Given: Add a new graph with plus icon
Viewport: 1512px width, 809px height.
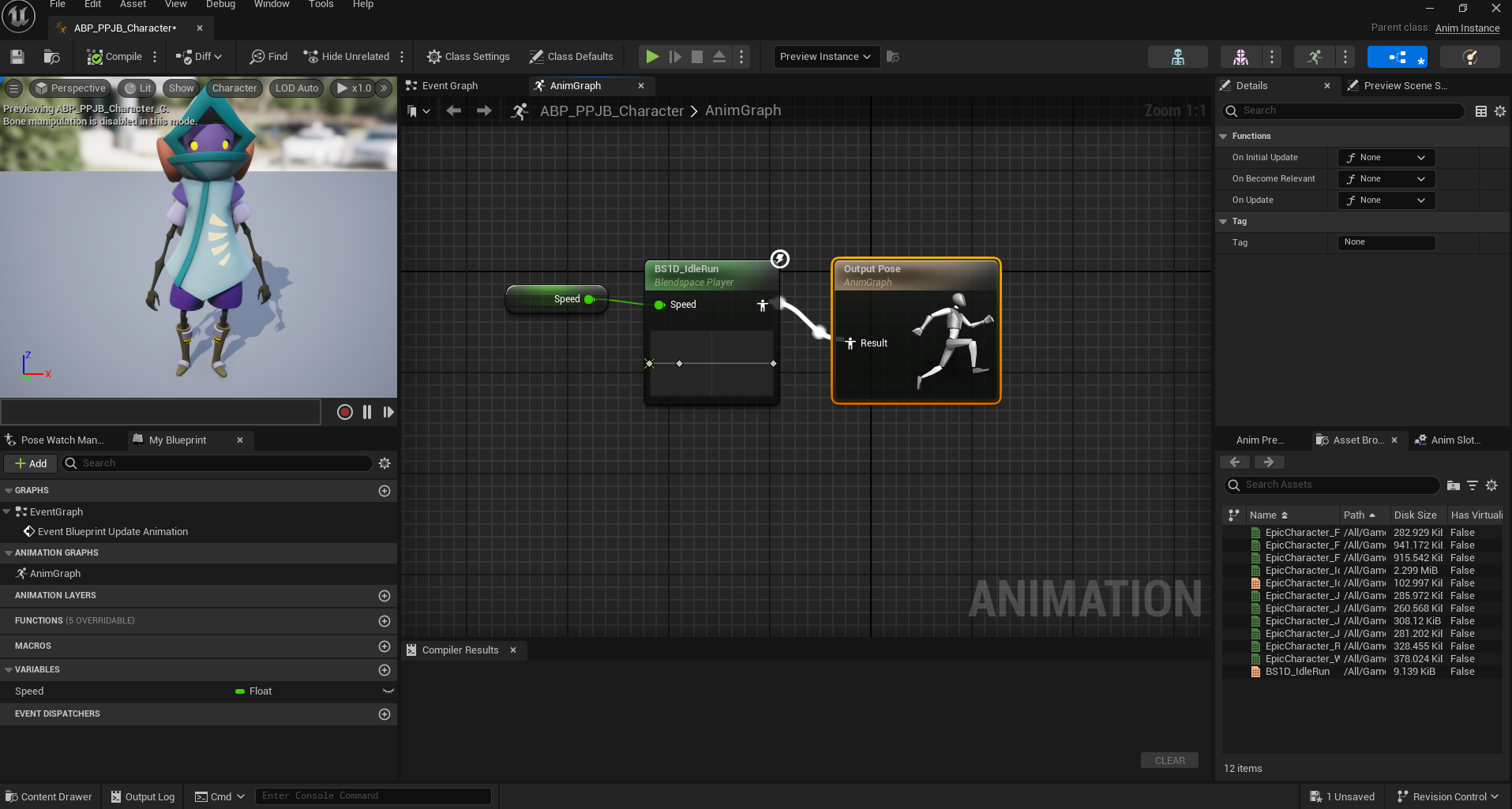Looking at the screenshot, I should tap(385, 491).
